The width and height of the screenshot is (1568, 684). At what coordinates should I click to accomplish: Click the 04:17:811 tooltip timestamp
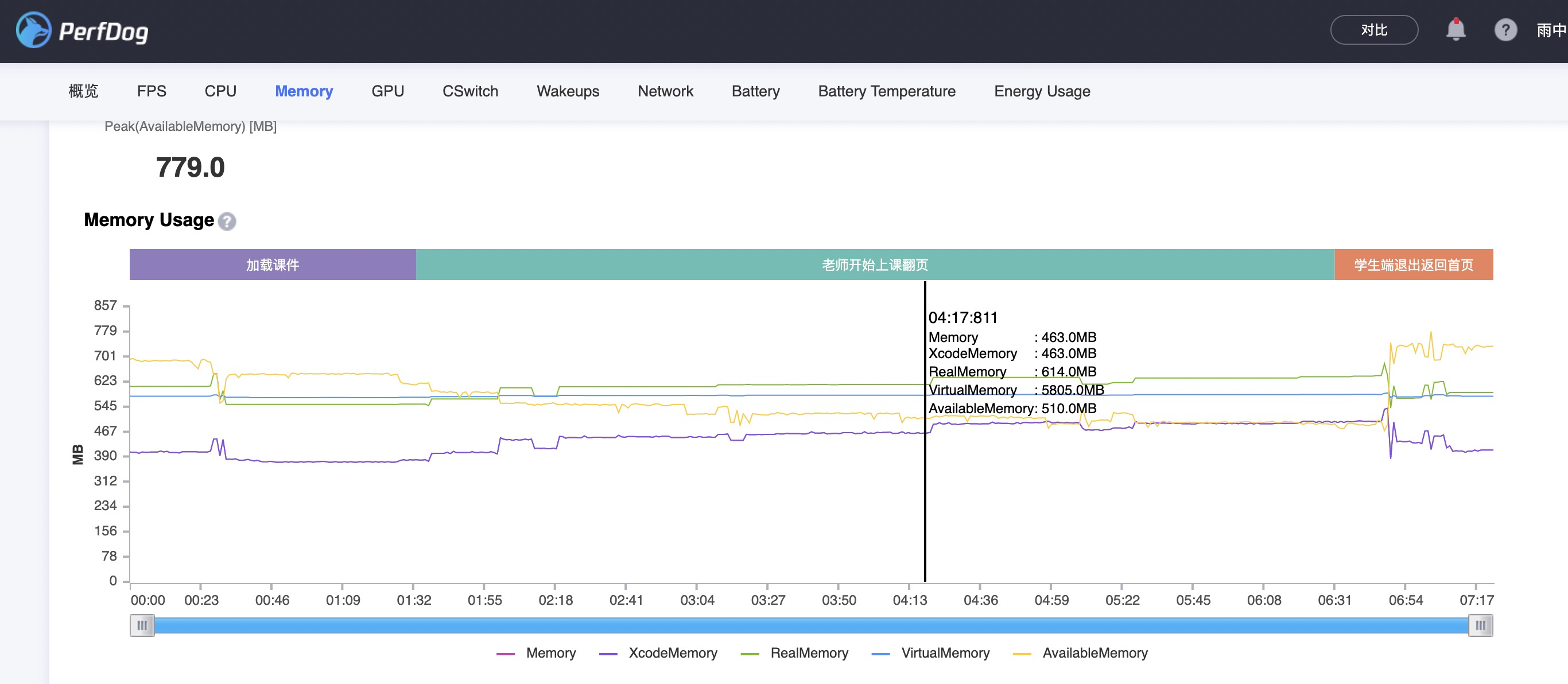coord(963,318)
